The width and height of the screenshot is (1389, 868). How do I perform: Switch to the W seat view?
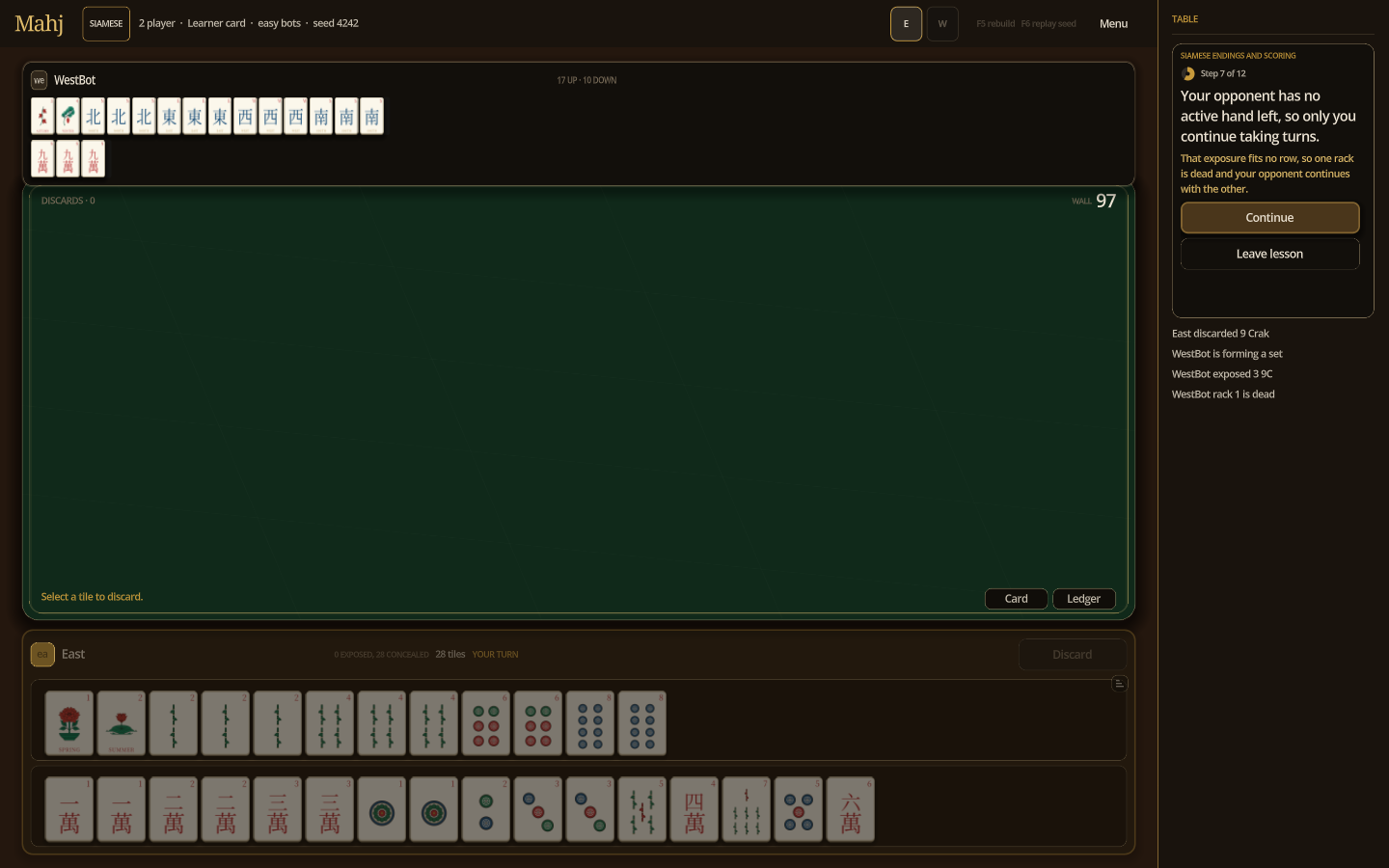click(942, 24)
